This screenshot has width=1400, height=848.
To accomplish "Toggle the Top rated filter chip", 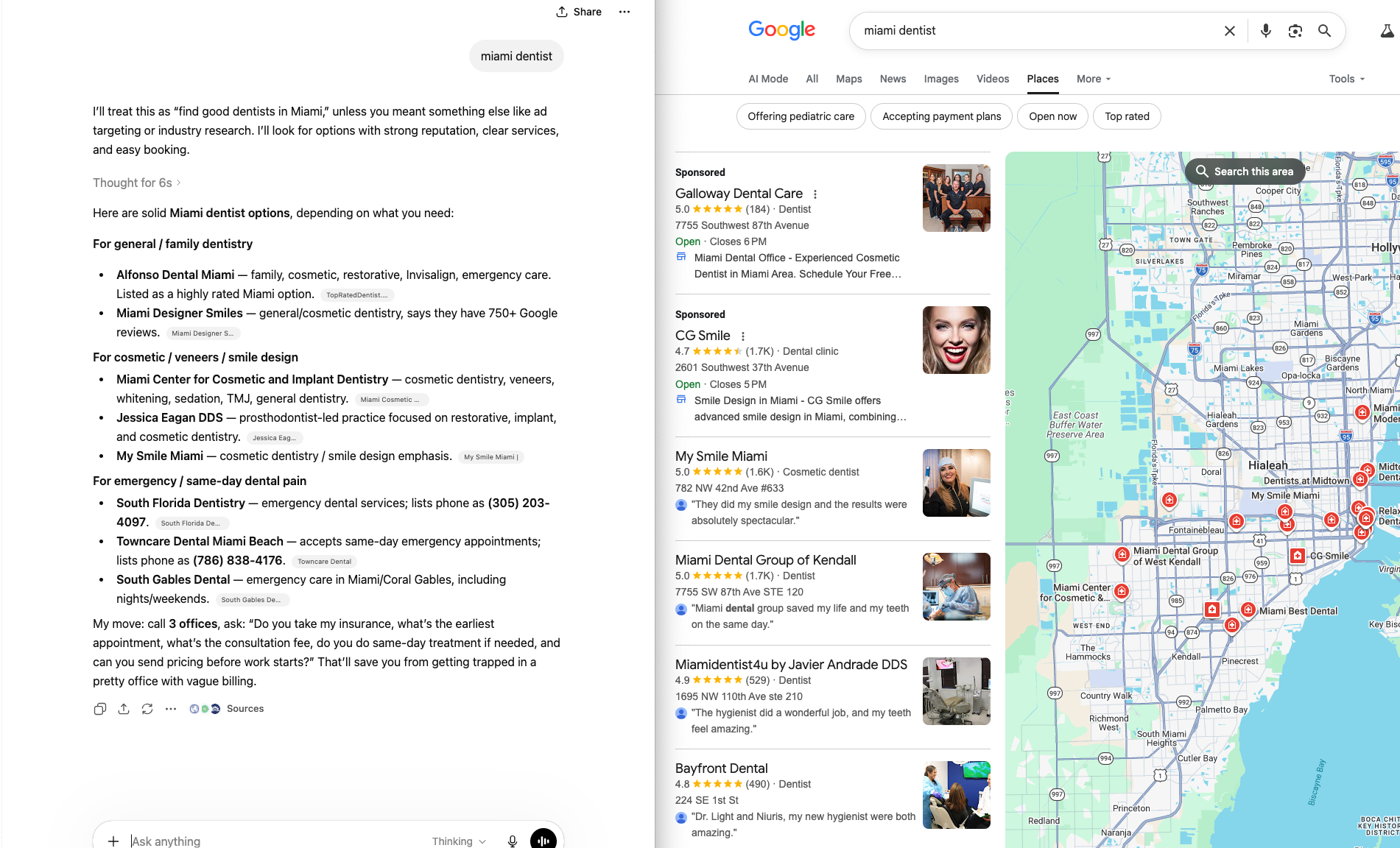I will [x=1127, y=116].
